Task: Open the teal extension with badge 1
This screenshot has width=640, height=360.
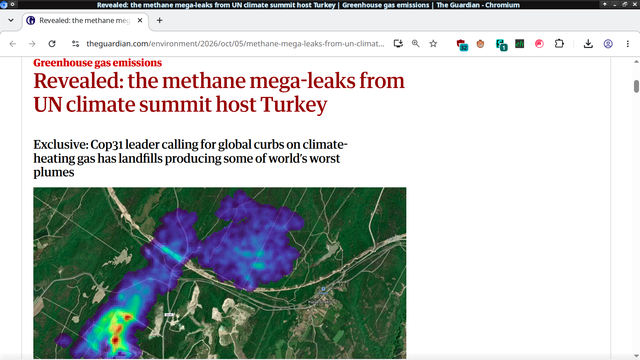Action: point(501,44)
